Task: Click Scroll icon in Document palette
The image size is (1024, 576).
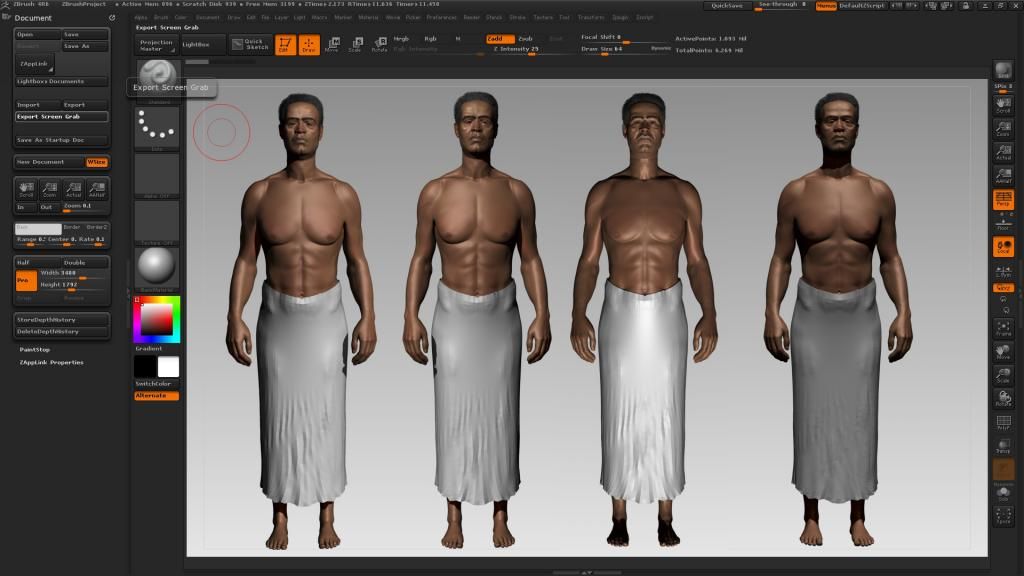Action: click(x=26, y=189)
